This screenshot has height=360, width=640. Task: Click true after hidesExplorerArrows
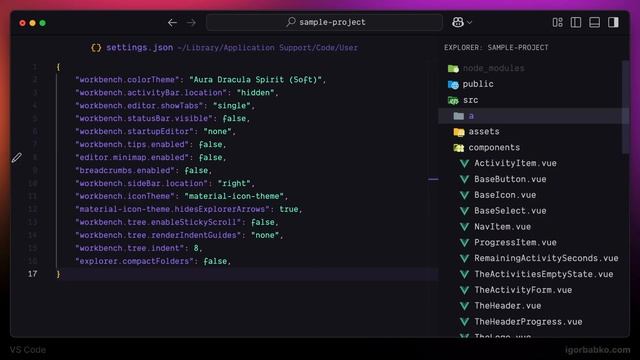(289, 209)
